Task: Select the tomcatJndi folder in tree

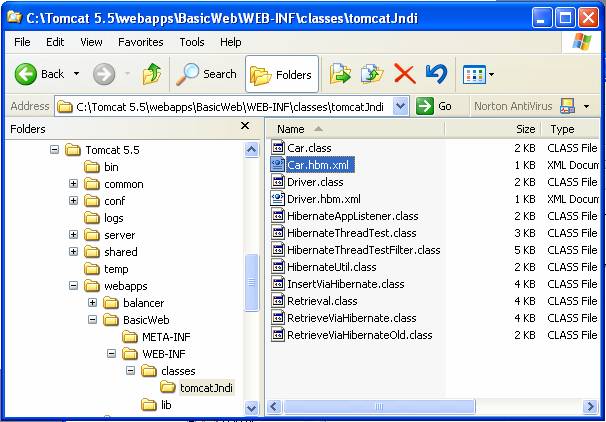Action: (197, 388)
